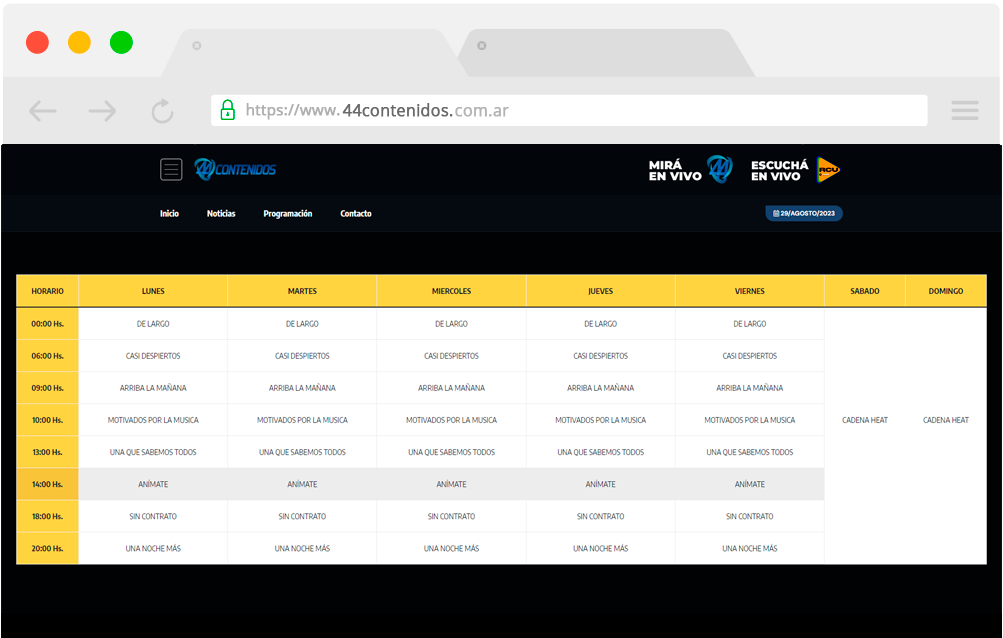Click the 44 Contenidos logo

[x=236, y=170]
